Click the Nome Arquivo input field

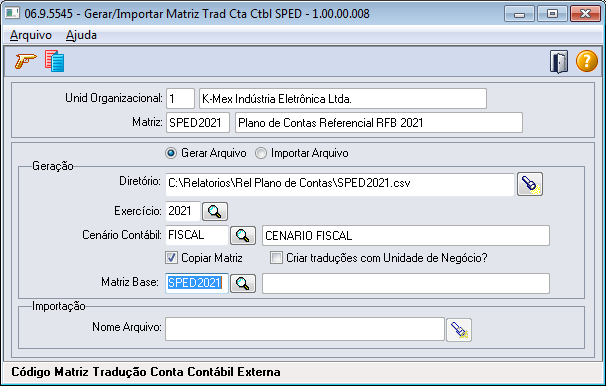click(305, 329)
